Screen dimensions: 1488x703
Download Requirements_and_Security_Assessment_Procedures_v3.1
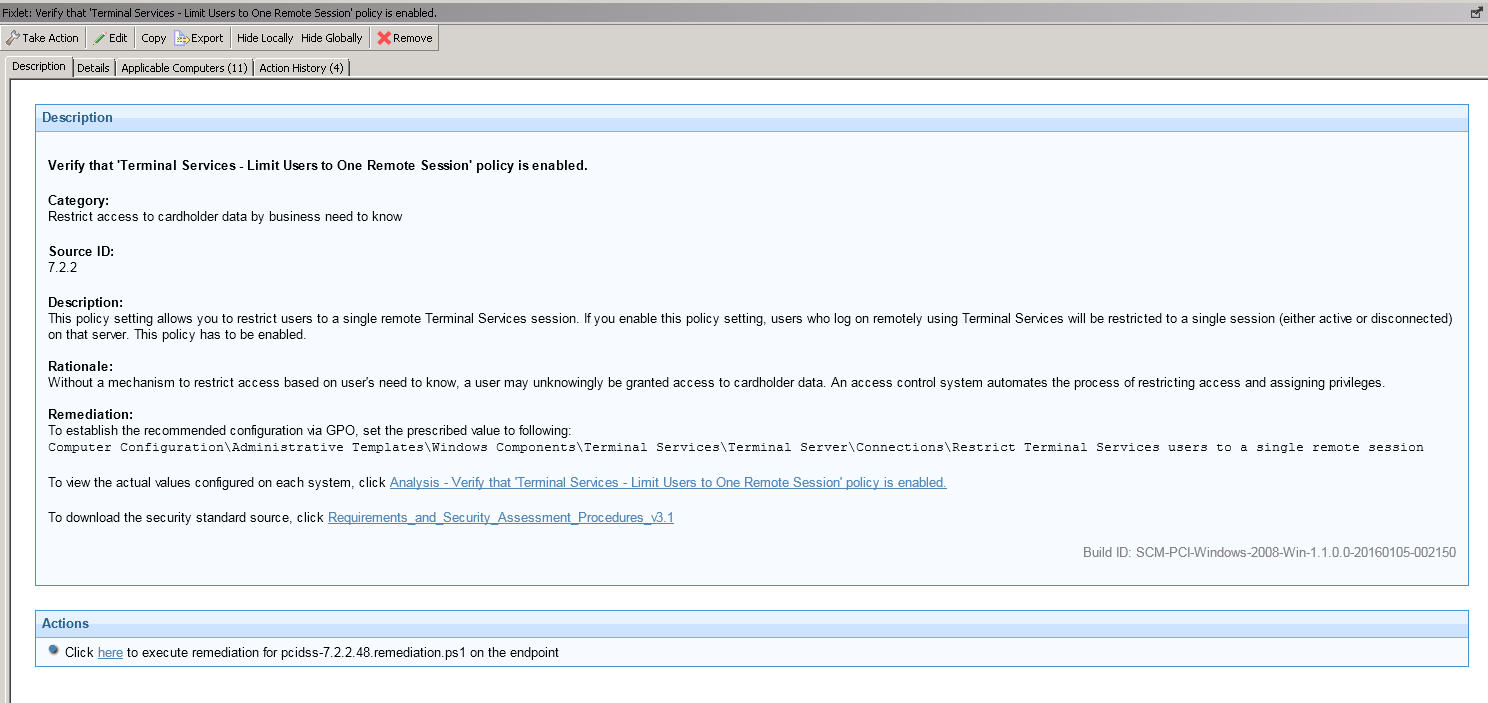[x=500, y=518]
